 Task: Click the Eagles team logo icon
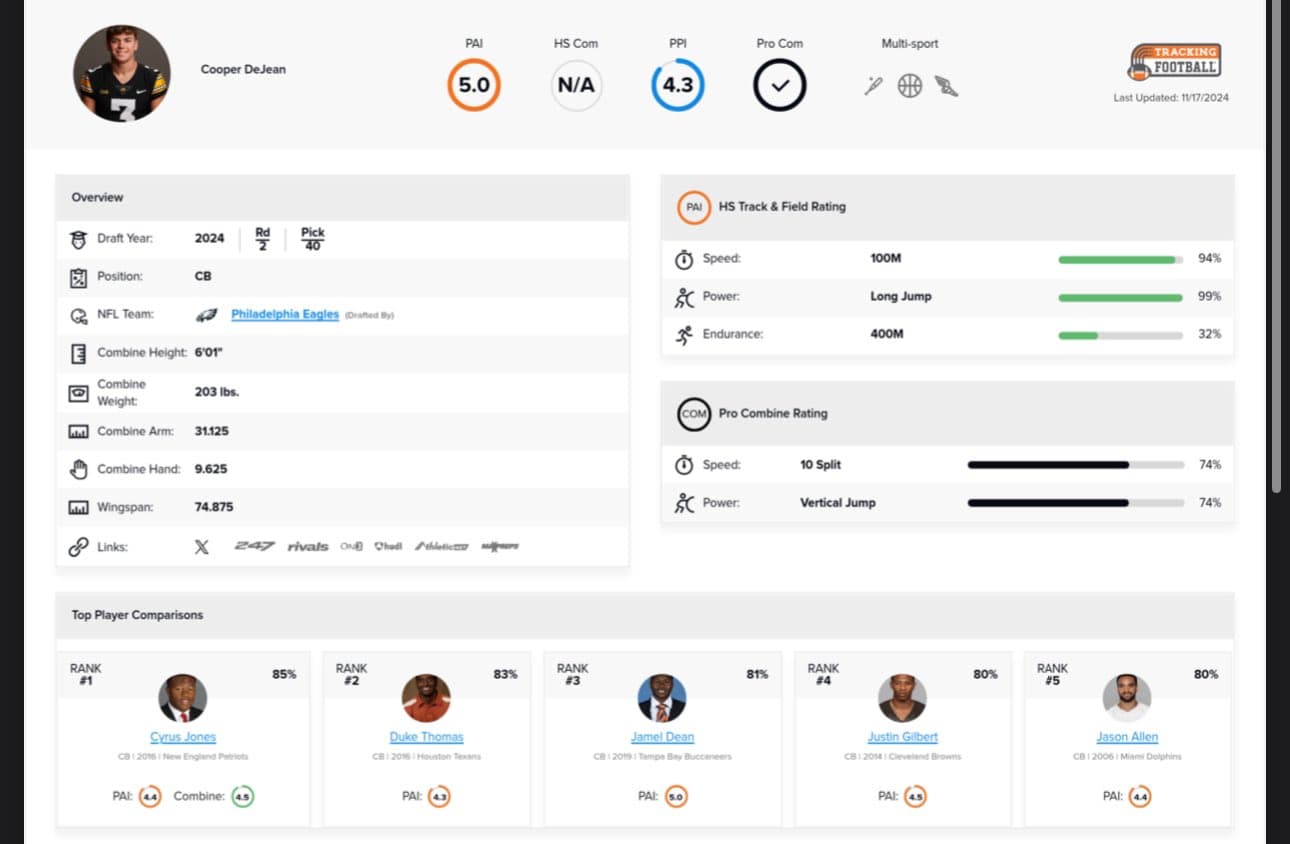(207, 315)
